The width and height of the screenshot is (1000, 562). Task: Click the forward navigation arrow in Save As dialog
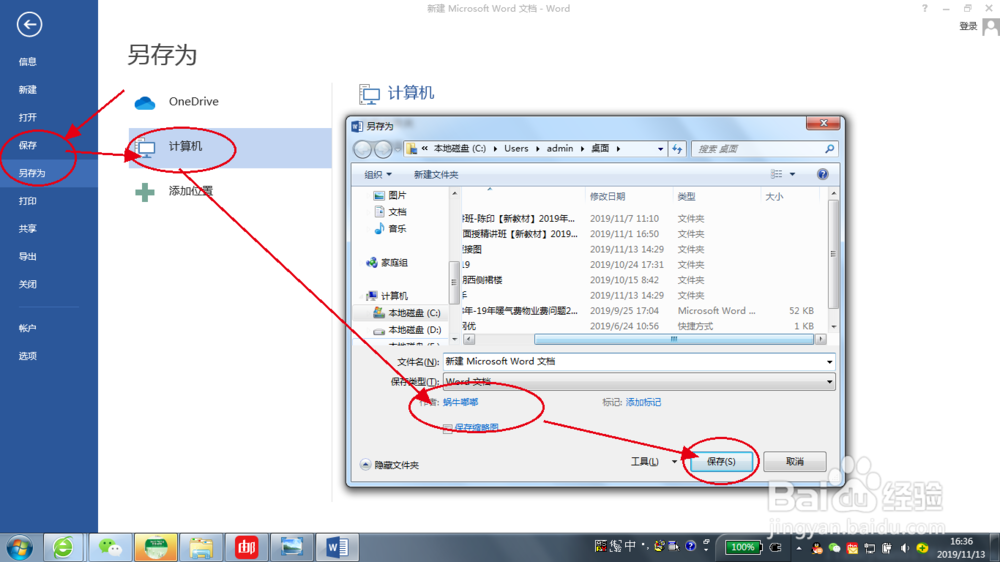pyautogui.click(x=383, y=149)
